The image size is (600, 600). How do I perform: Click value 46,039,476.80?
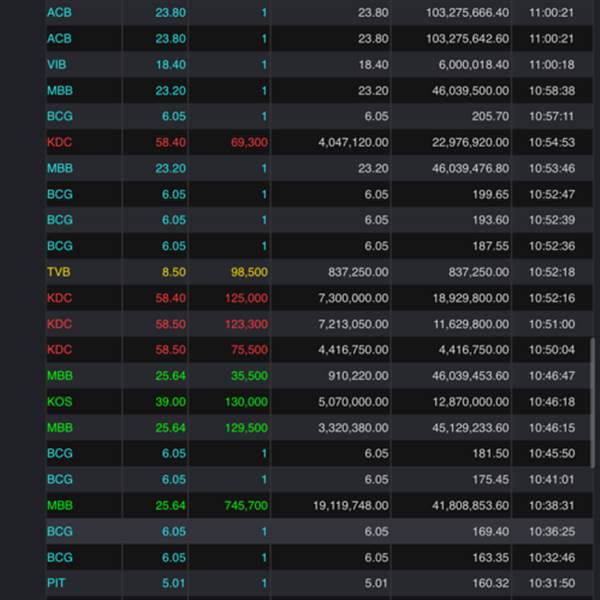click(x=470, y=168)
